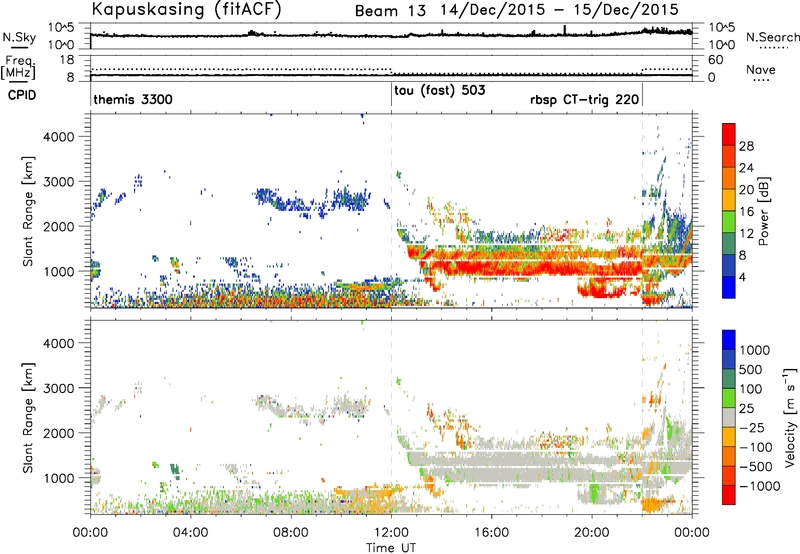Screen dimensions: 800x554
Task: Click the Slant Range label of velocity panel
Action: click(x=28, y=418)
